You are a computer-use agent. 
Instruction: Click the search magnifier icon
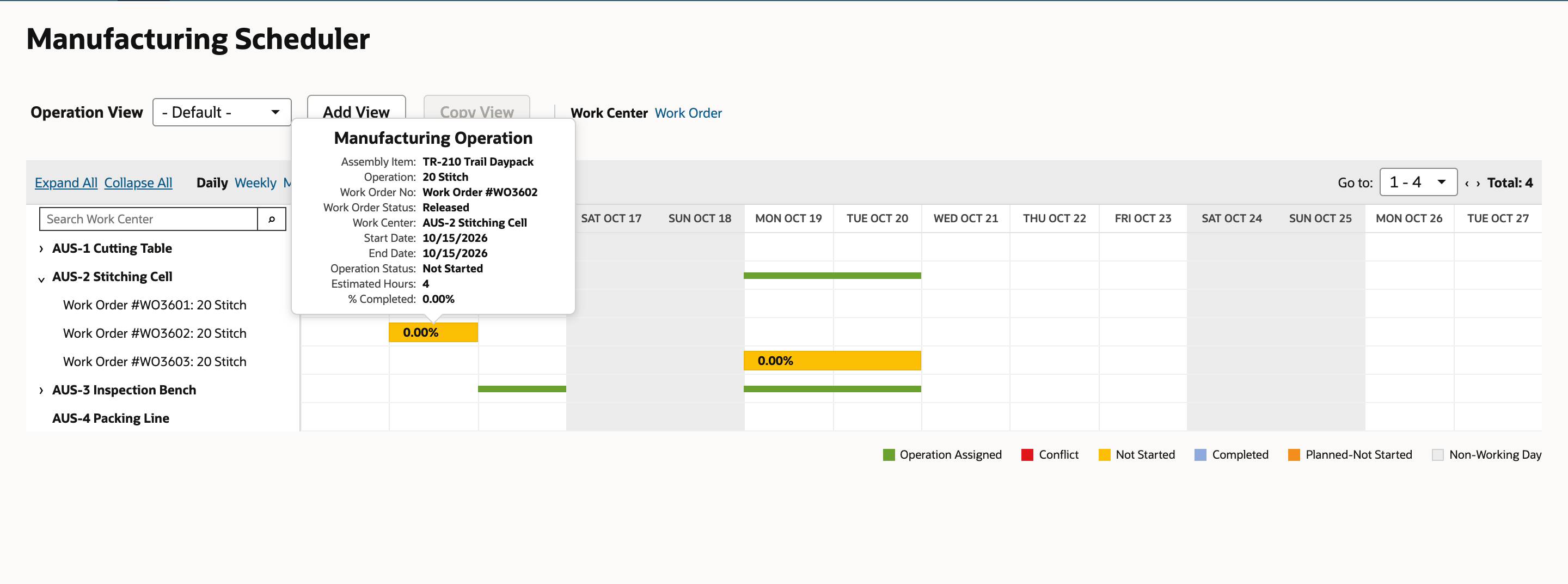(272, 219)
